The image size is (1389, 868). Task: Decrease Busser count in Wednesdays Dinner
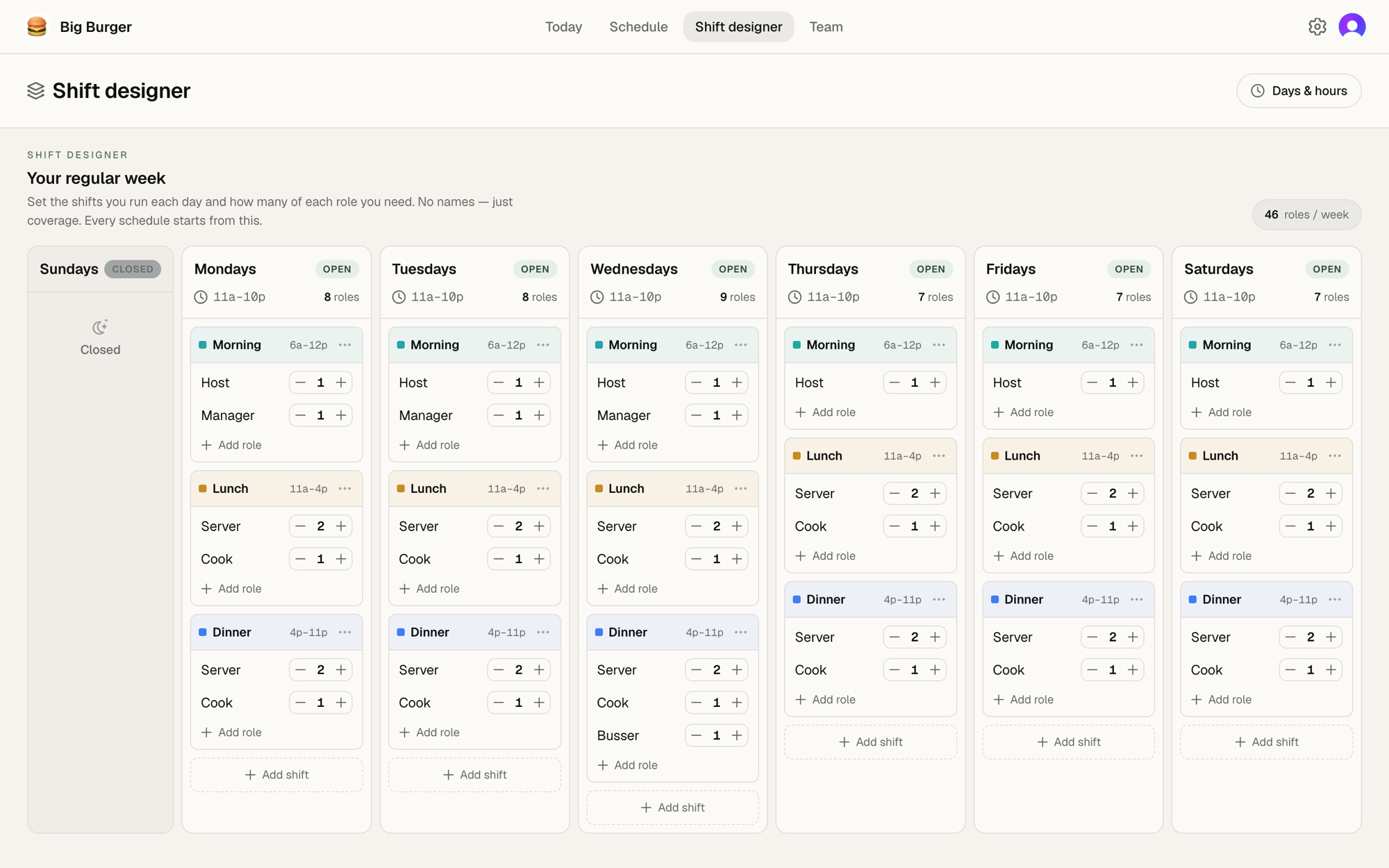click(696, 735)
